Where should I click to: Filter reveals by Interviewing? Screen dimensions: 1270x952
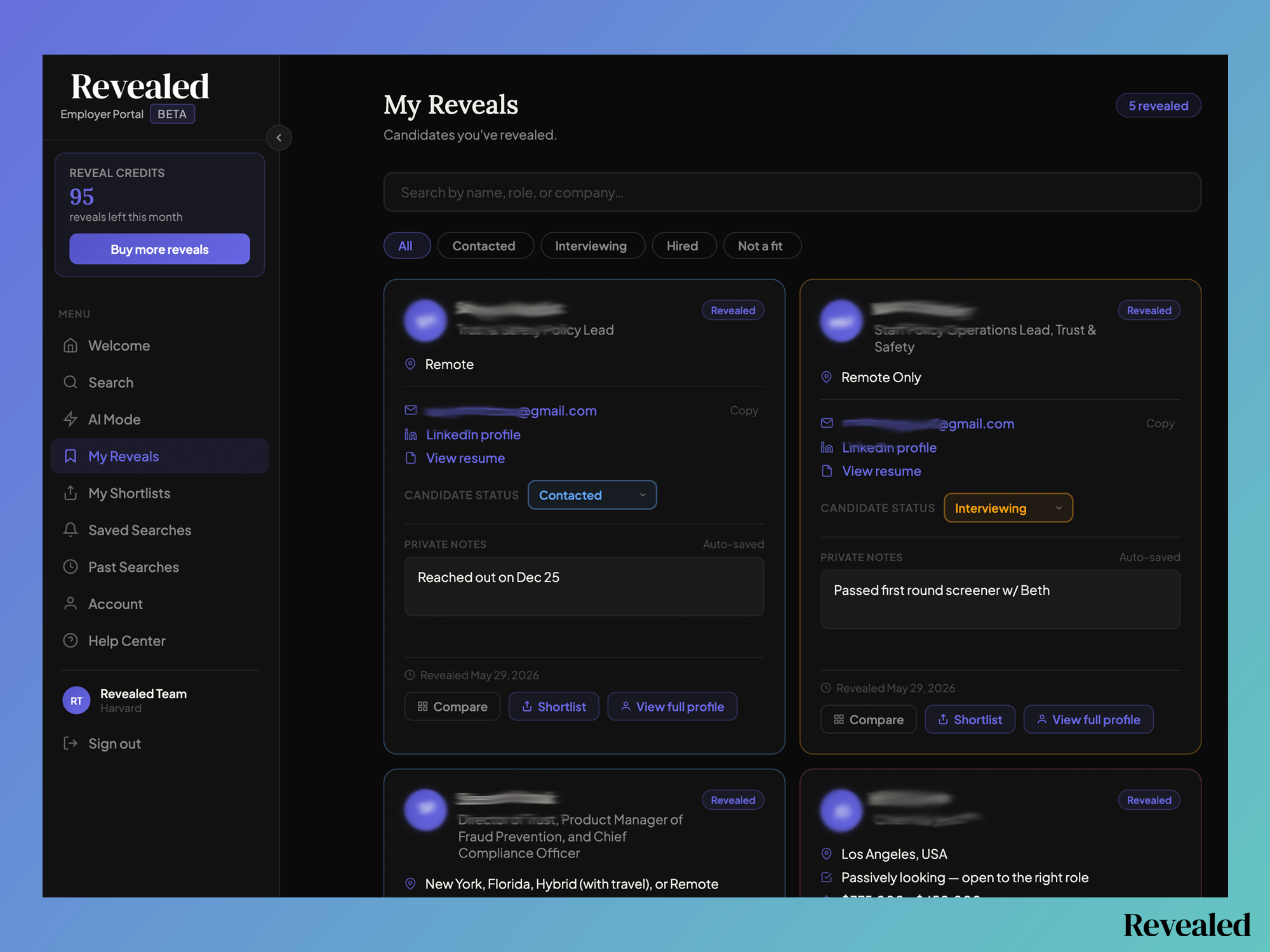(591, 246)
